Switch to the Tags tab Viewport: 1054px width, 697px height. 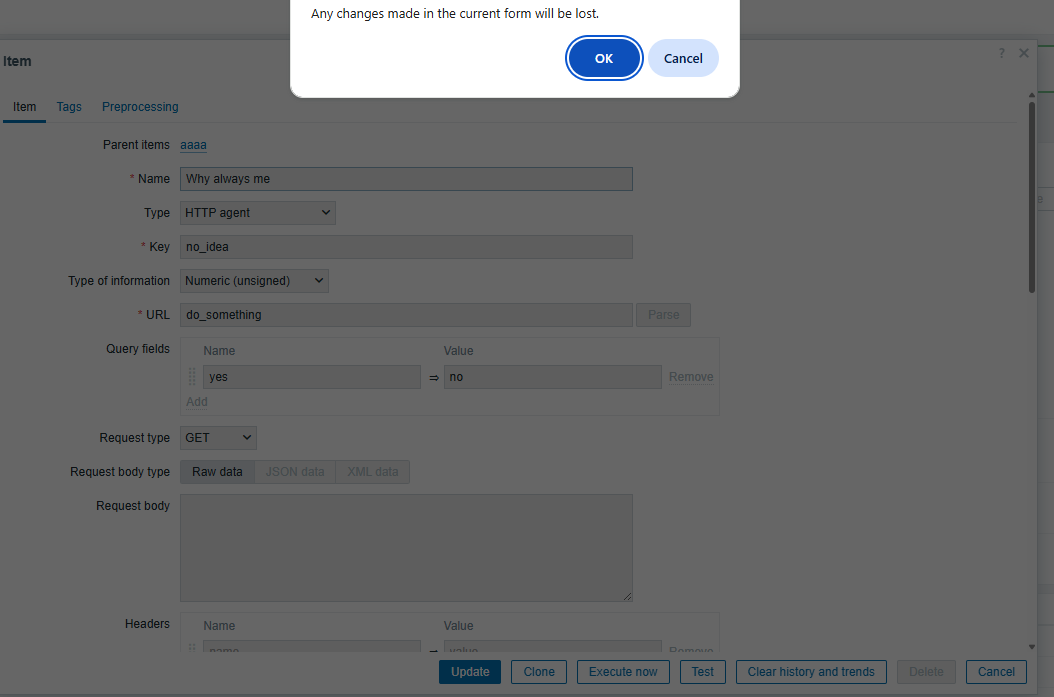69,107
